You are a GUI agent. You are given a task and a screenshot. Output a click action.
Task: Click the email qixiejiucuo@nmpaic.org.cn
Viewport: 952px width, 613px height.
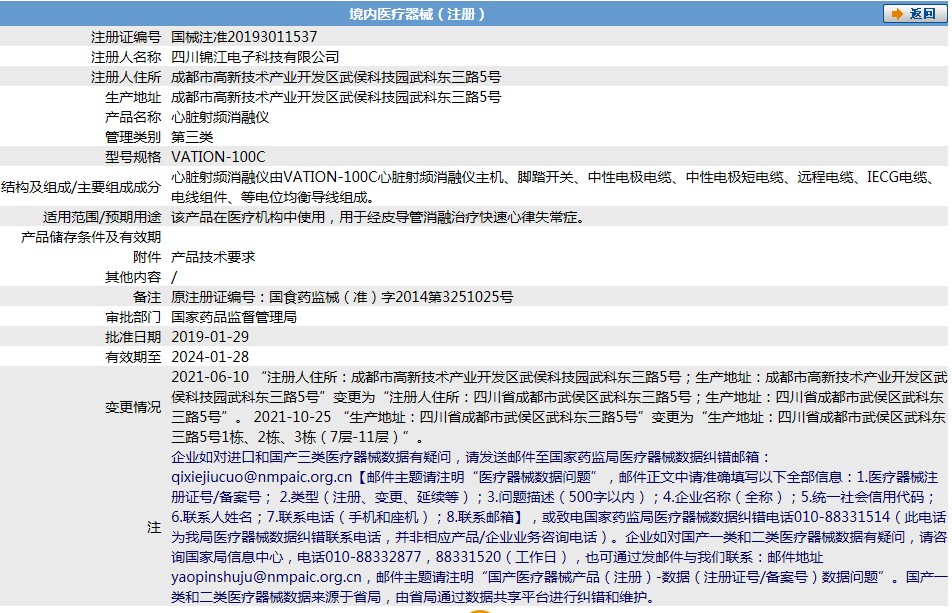click(x=261, y=478)
